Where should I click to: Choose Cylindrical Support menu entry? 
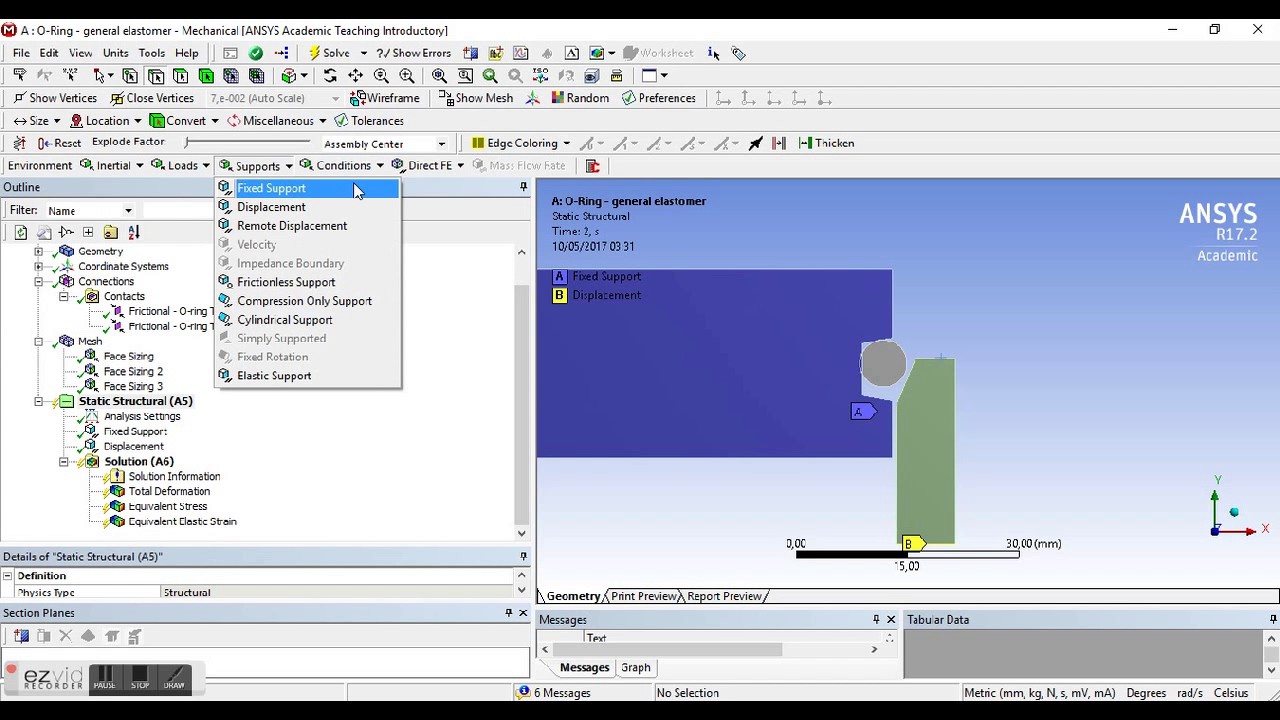308,320
